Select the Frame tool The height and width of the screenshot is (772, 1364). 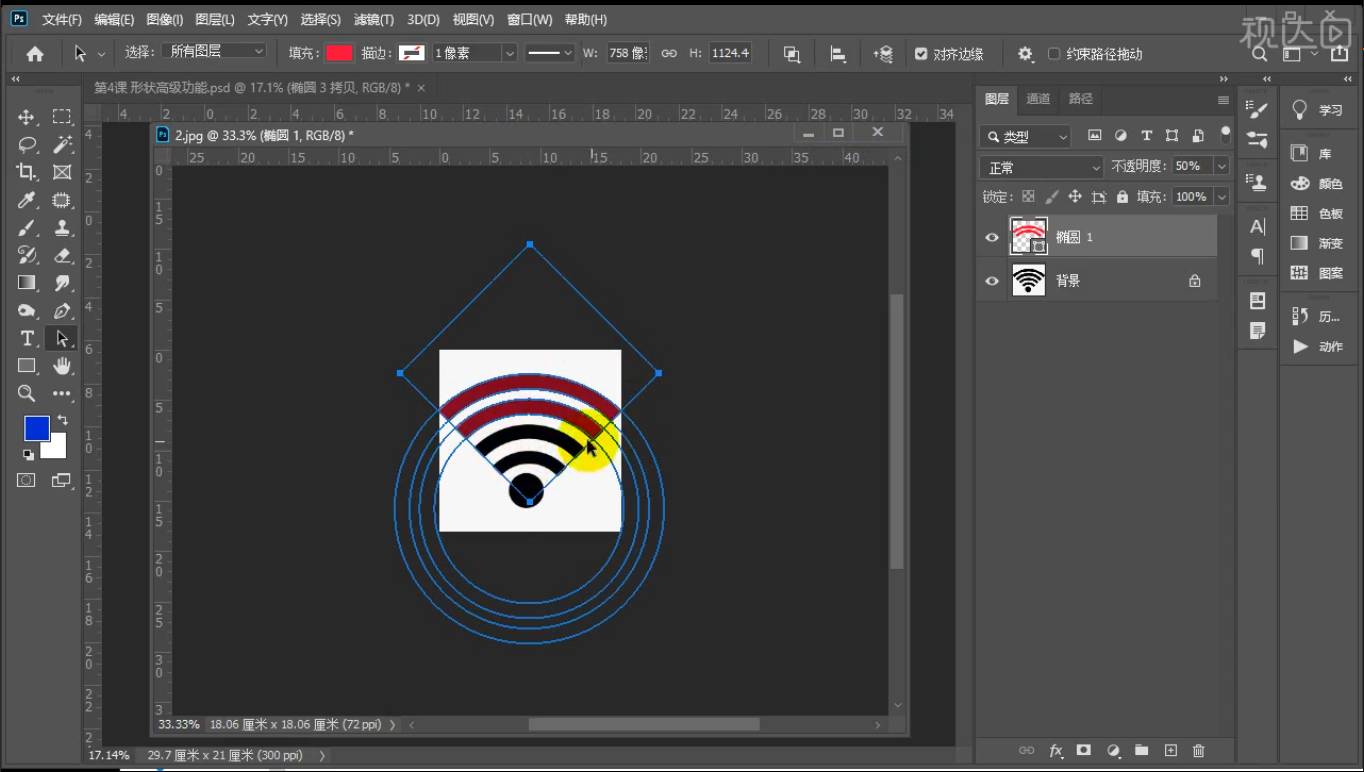[62, 172]
